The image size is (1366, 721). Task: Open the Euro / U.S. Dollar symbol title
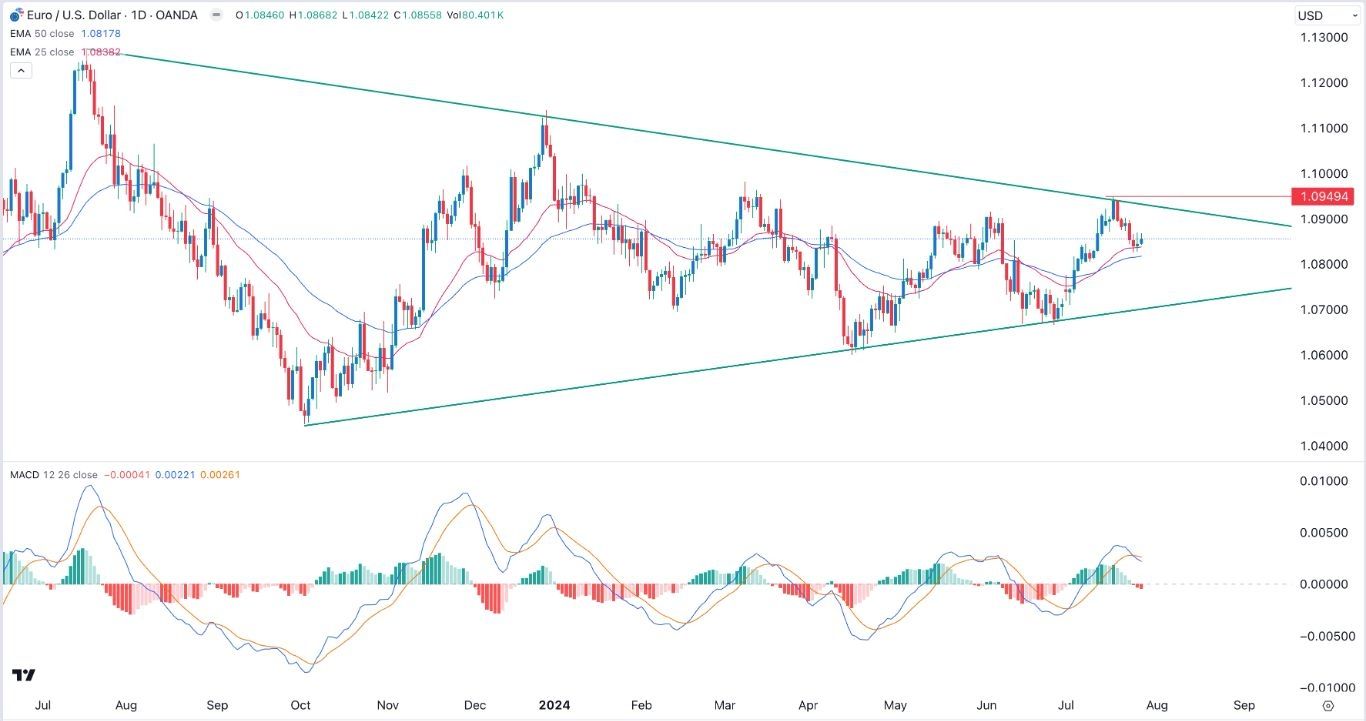(111, 15)
